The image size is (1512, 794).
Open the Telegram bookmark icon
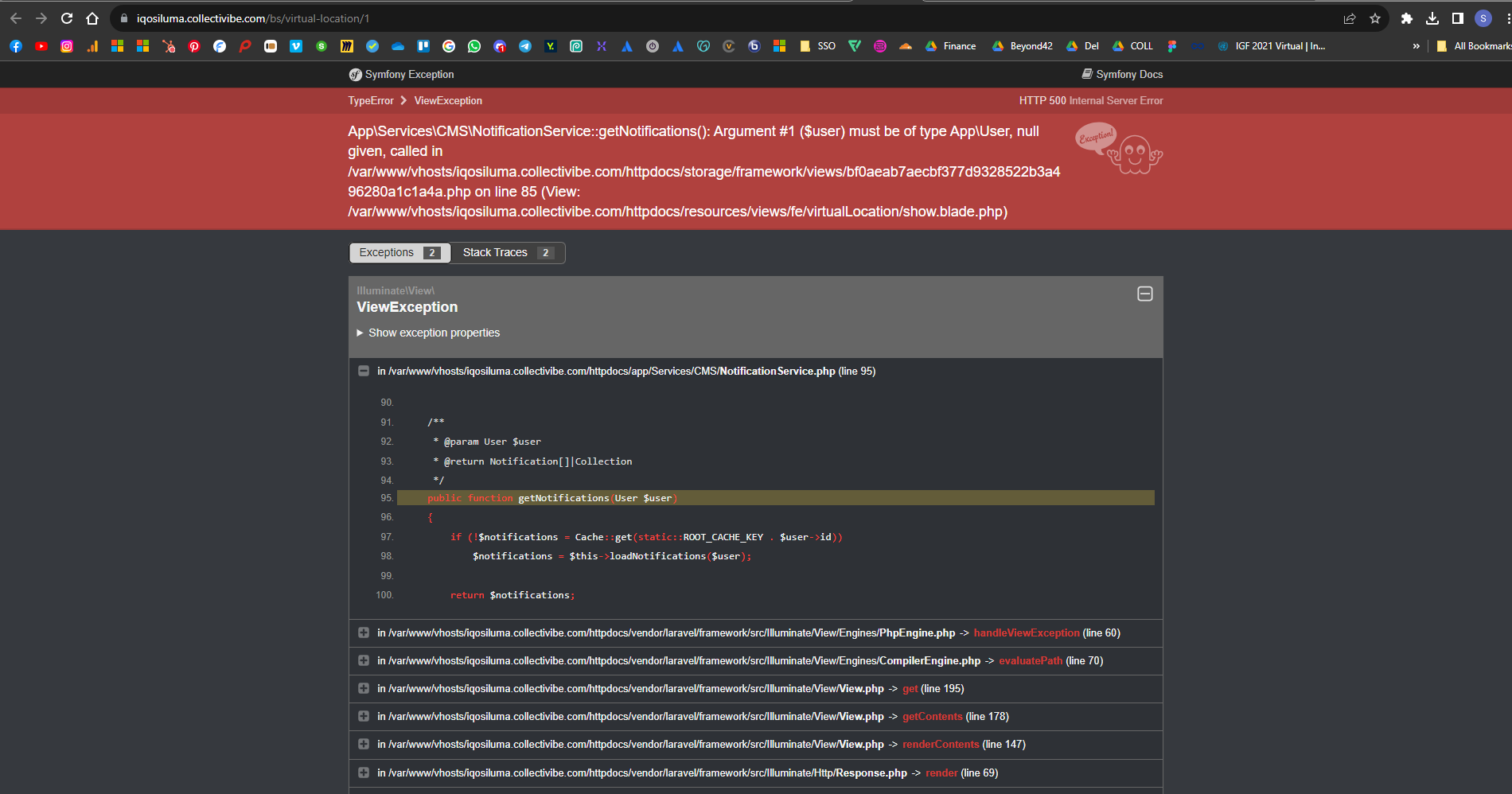pos(525,46)
